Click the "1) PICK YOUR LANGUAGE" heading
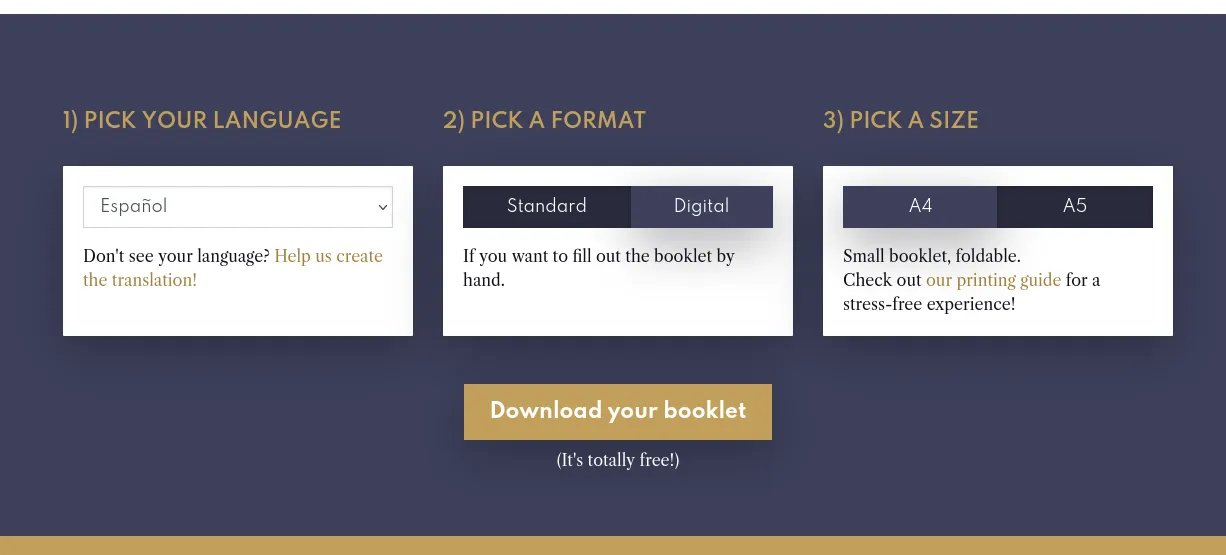The image size is (1226, 555). tap(202, 121)
